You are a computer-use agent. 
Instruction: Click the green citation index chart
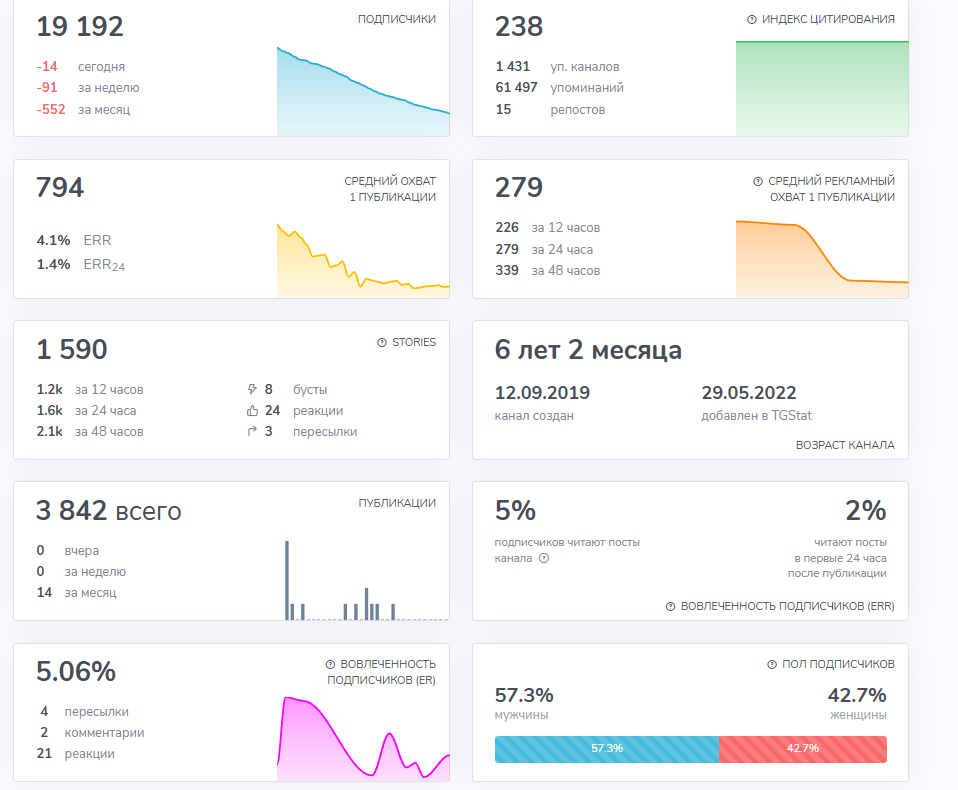click(822, 90)
